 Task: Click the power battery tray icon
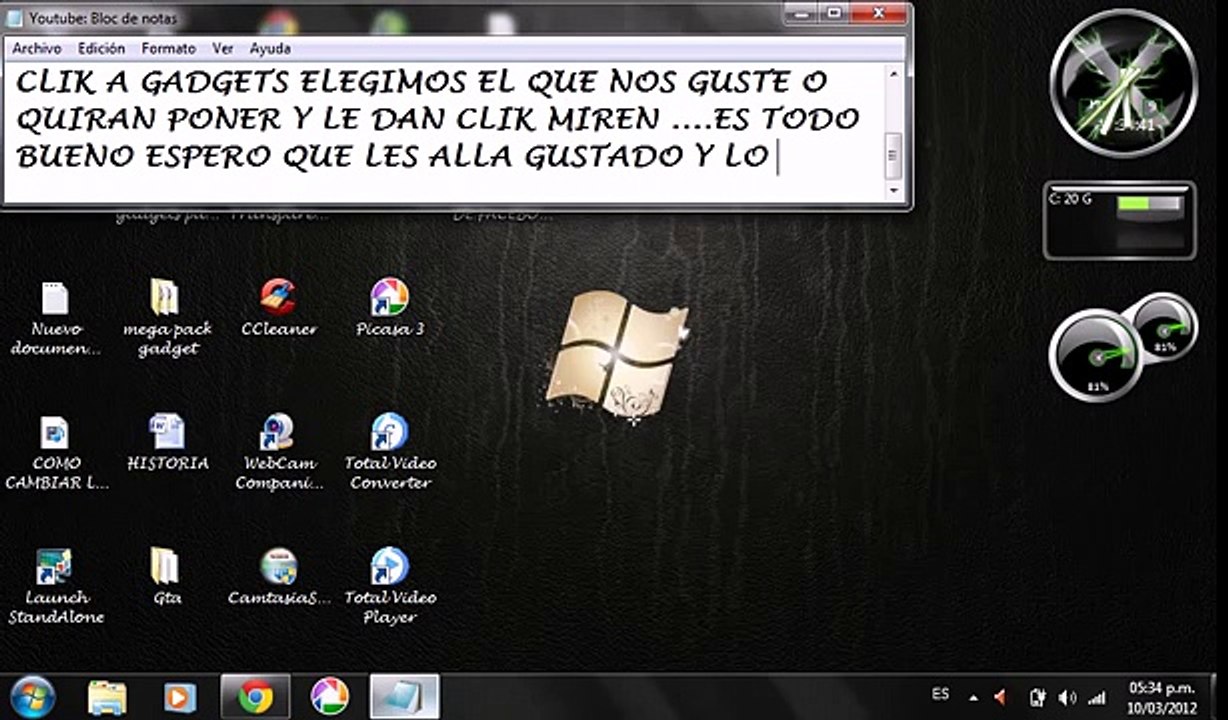click(x=1037, y=697)
